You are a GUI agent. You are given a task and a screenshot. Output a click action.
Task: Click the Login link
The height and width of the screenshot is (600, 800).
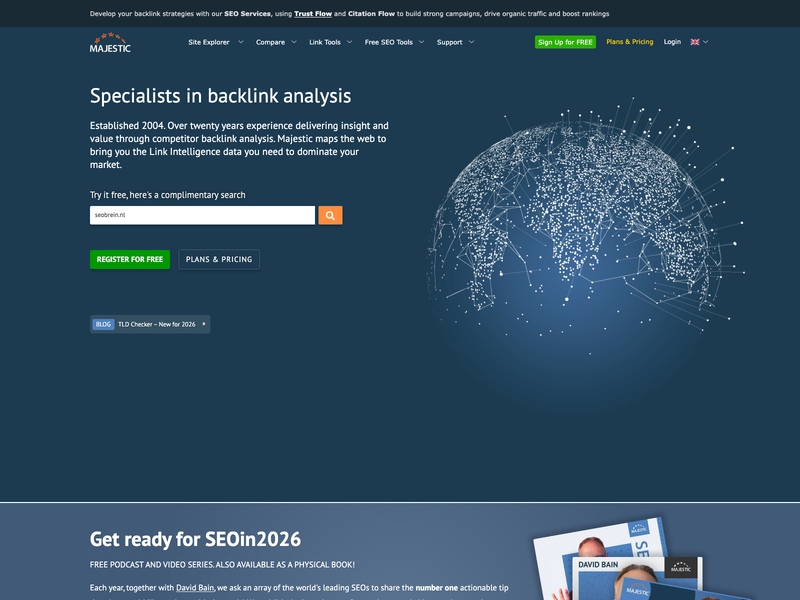[x=672, y=42]
